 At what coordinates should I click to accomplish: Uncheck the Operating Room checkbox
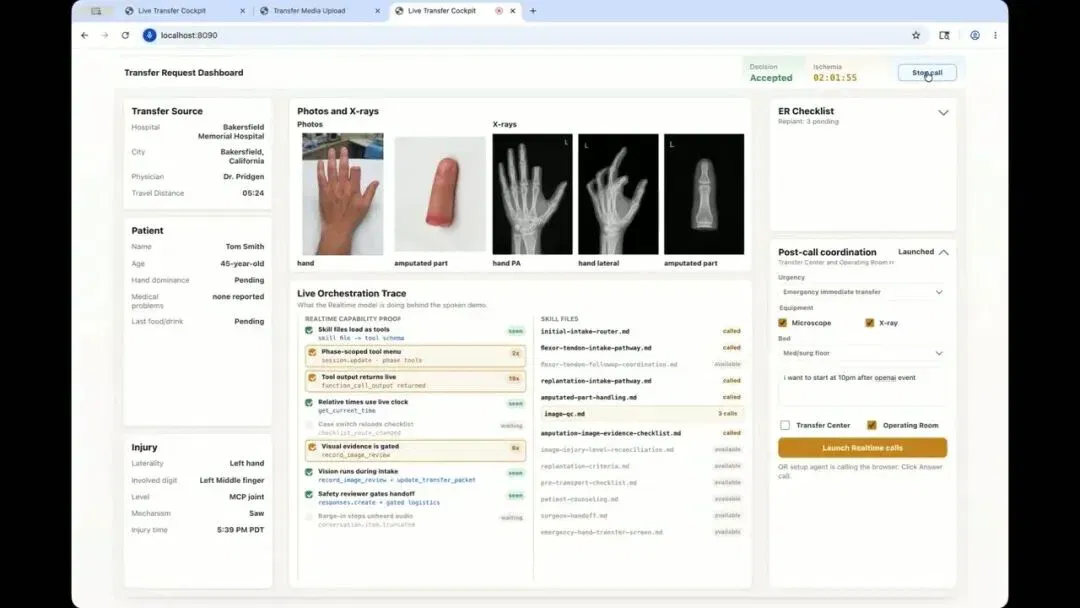pos(872,426)
